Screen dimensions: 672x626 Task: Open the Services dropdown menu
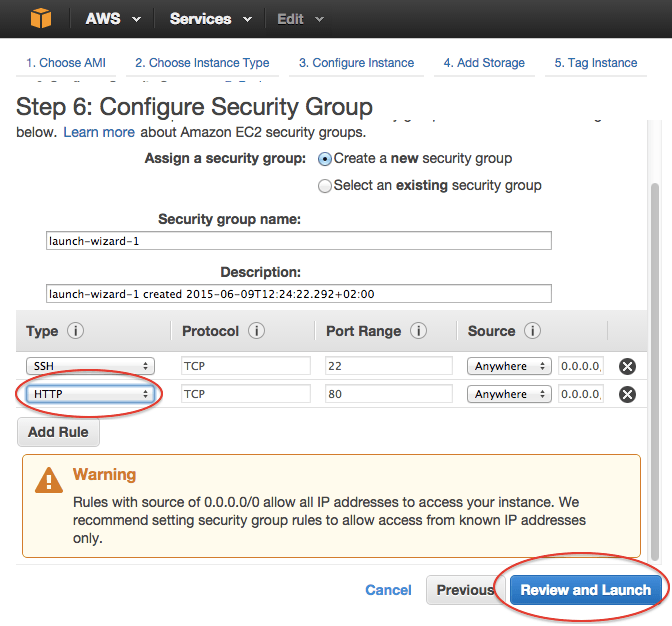pos(210,19)
